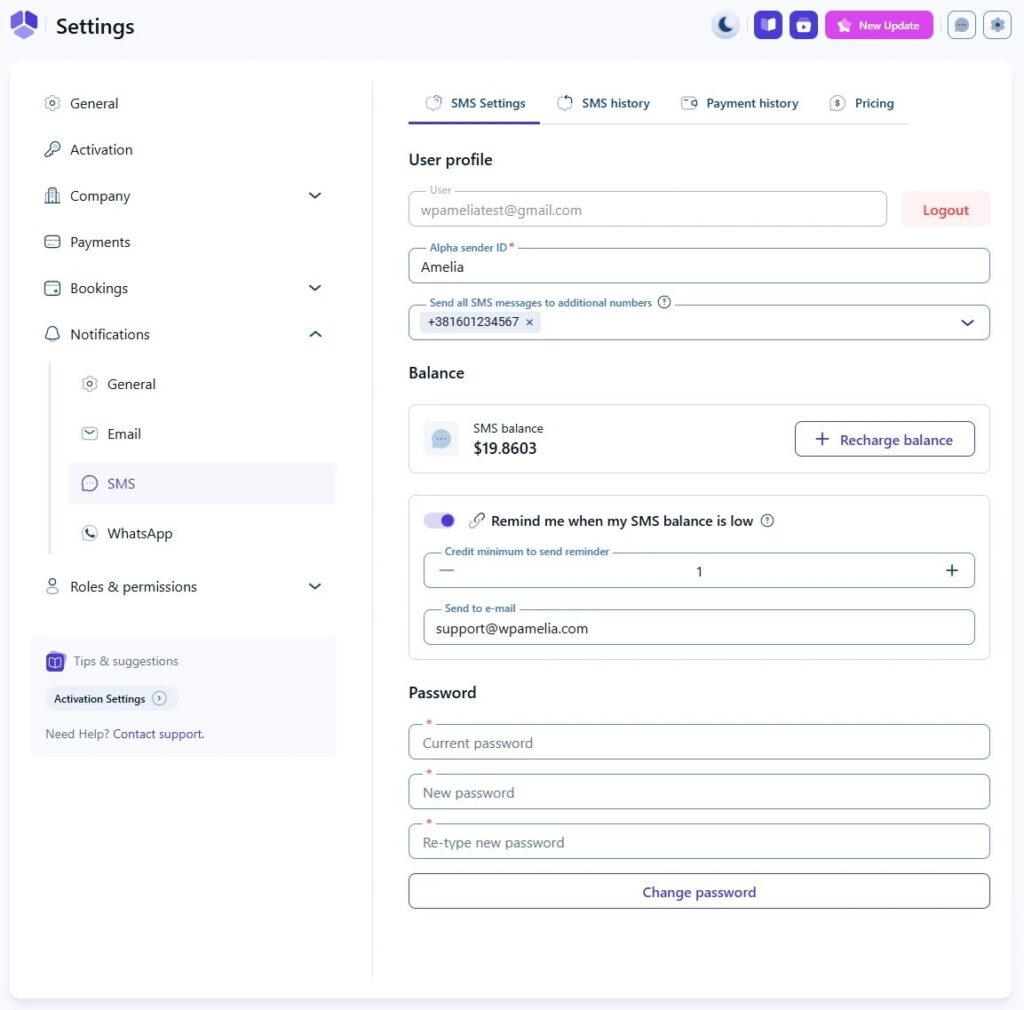Disable the low SMS balance reminder toggle
This screenshot has width=1024, height=1010.
(439, 520)
